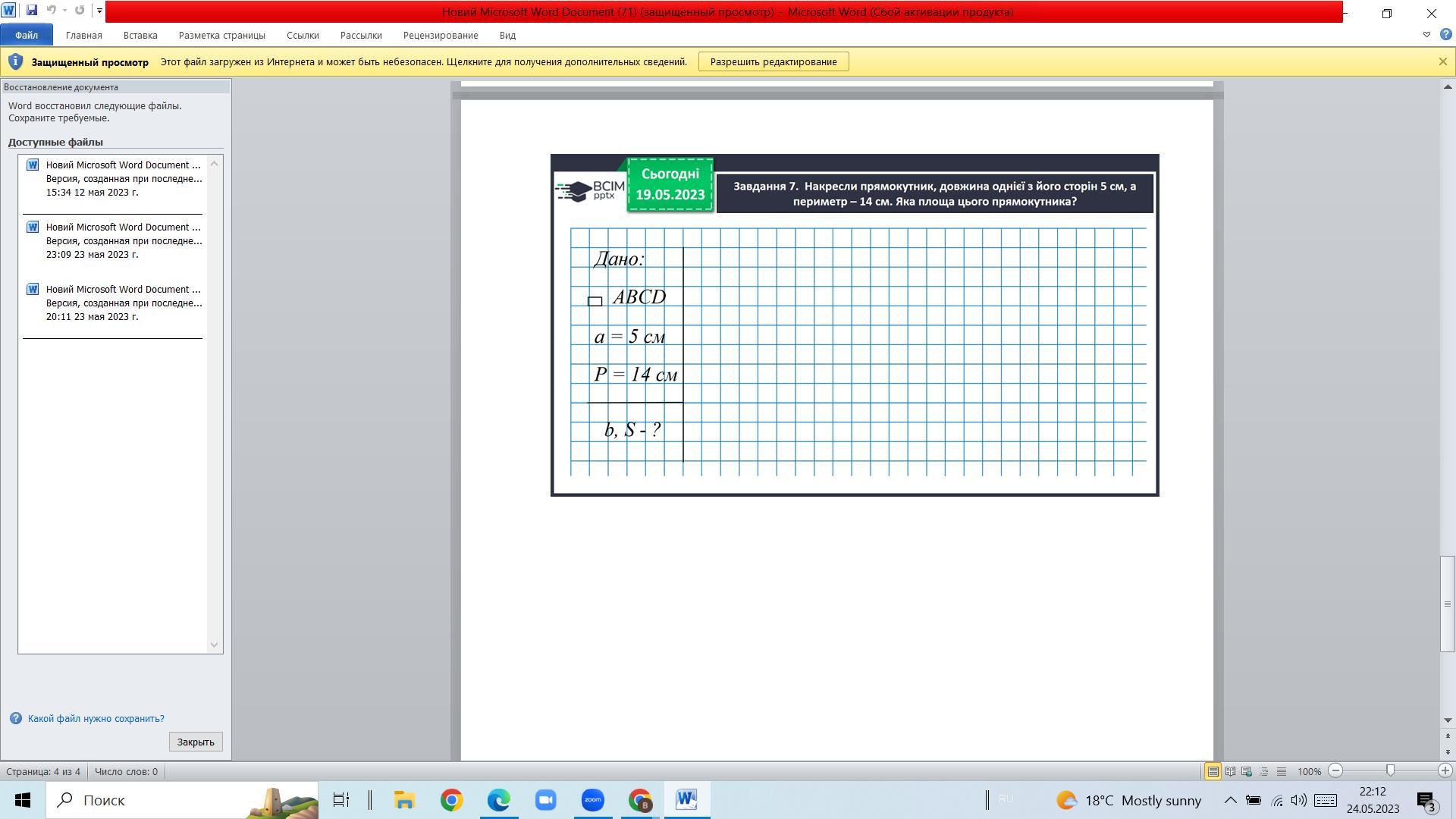Click the Разрешить редактирование button
The height and width of the screenshot is (819, 1456).
[773, 62]
